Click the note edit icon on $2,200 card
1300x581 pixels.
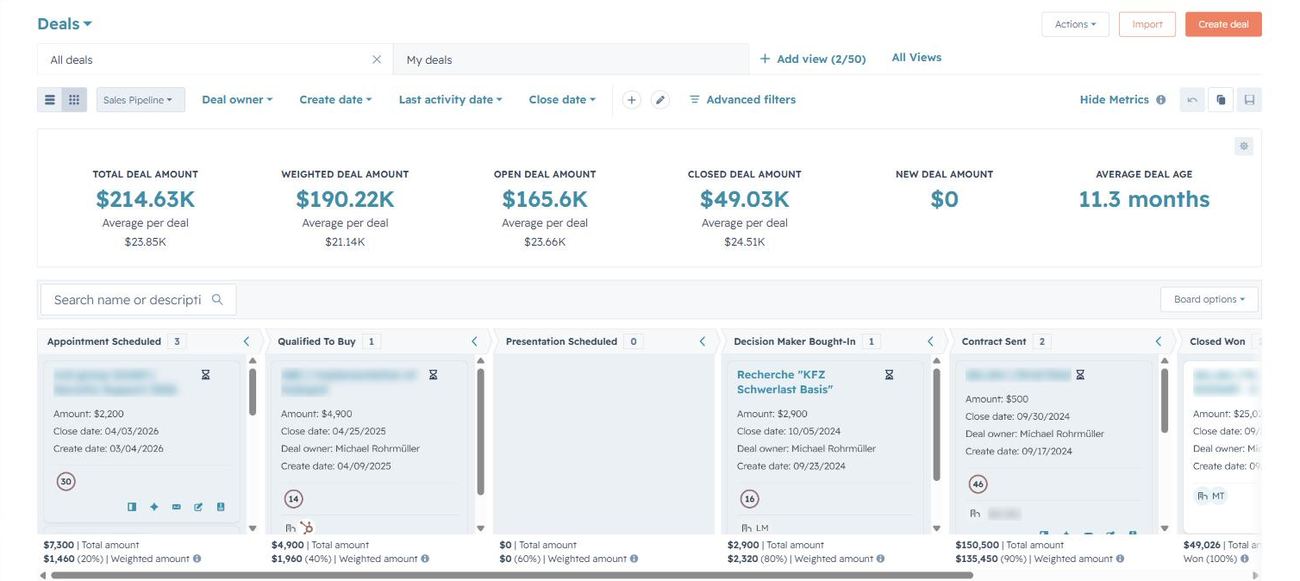pyautogui.click(x=198, y=507)
